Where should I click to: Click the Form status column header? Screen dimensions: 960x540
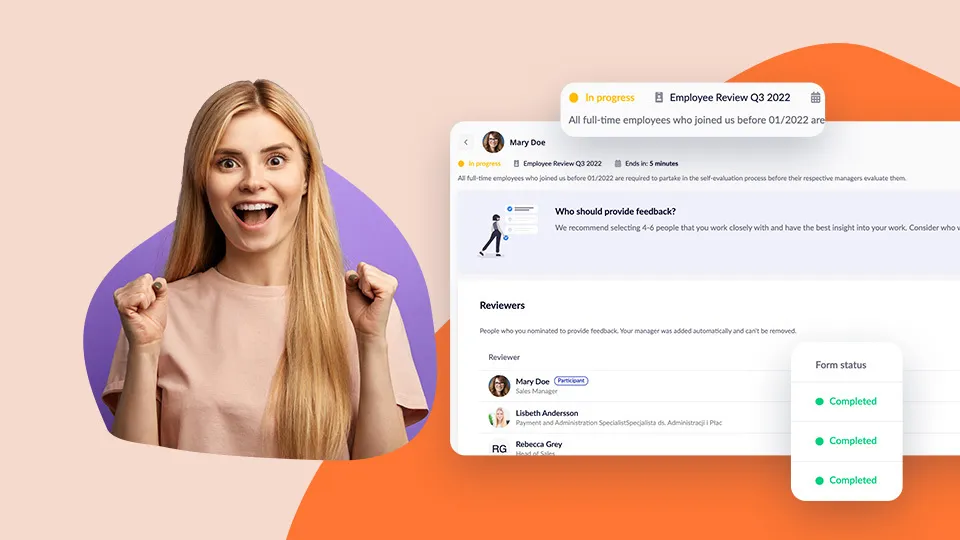pyautogui.click(x=841, y=365)
